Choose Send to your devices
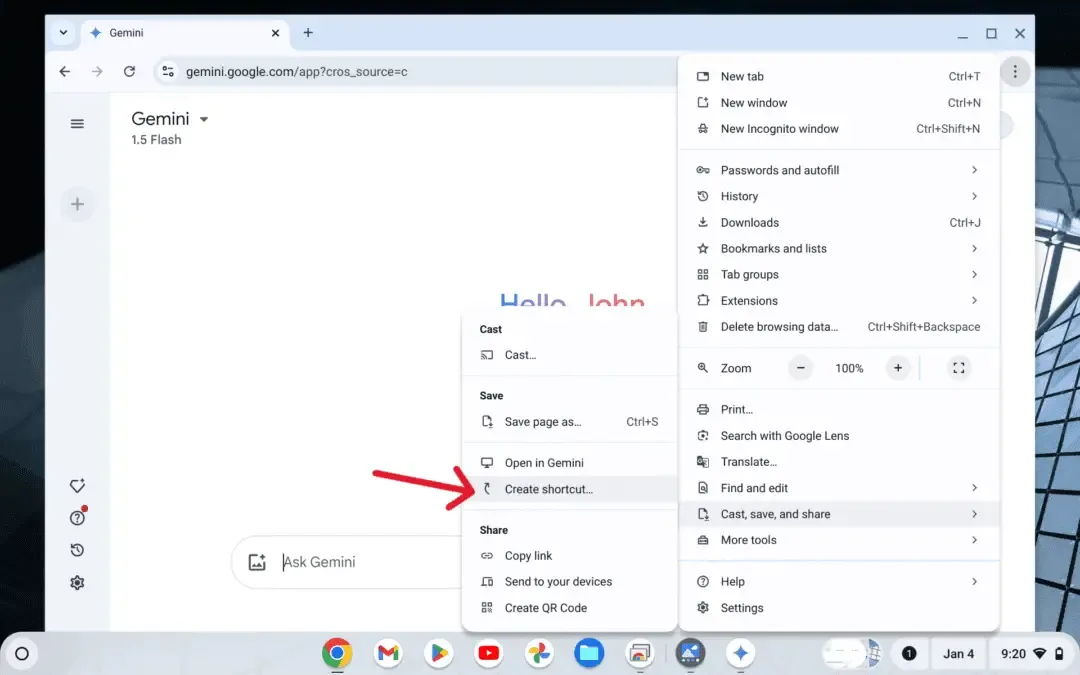 coord(570,581)
